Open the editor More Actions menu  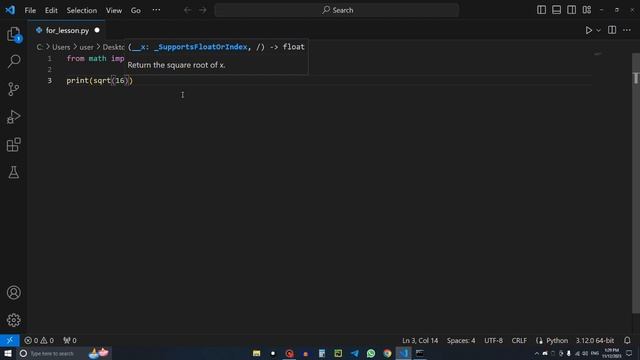(627, 30)
